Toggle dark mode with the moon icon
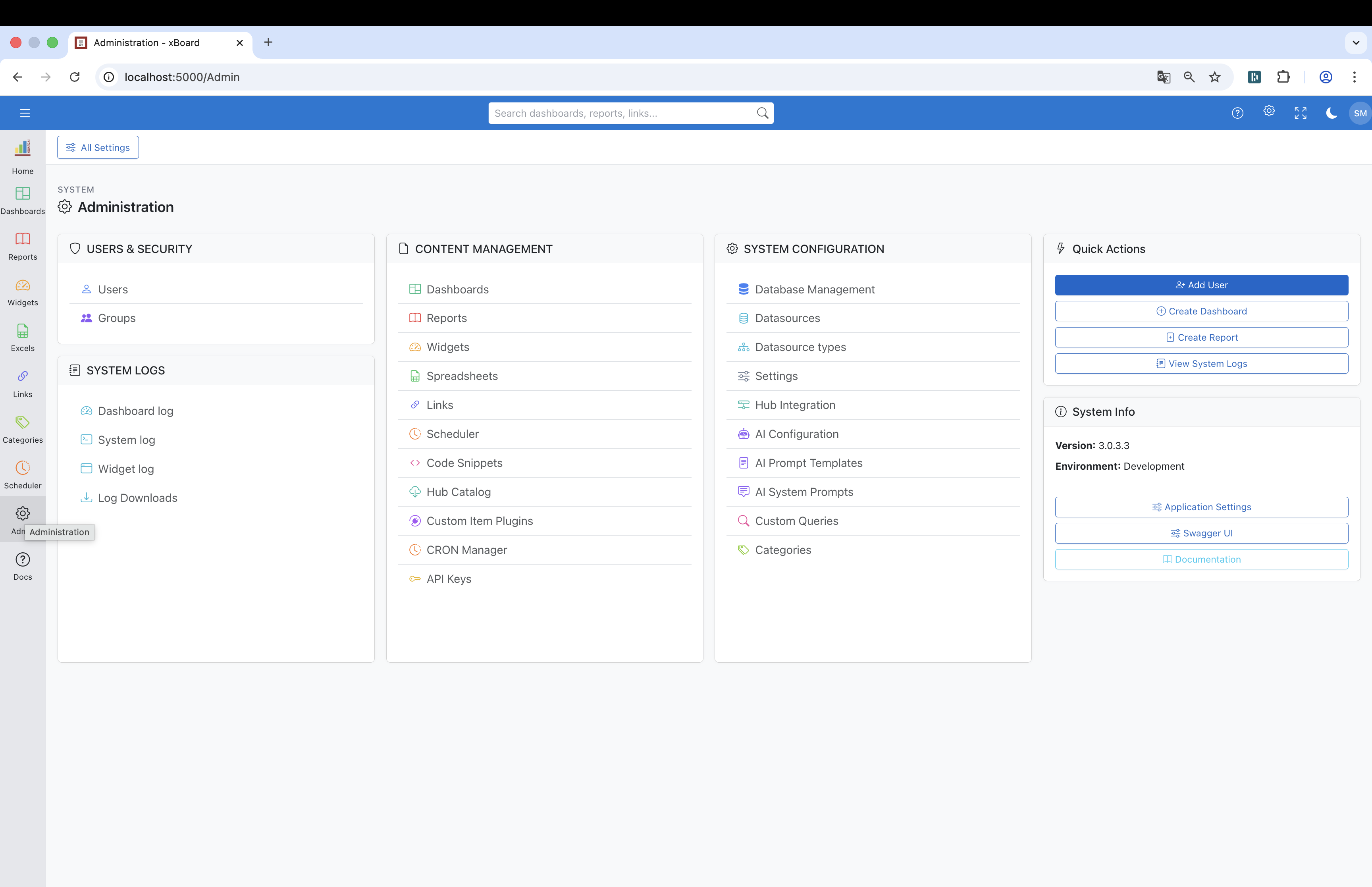The height and width of the screenshot is (887, 1372). click(1332, 113)
